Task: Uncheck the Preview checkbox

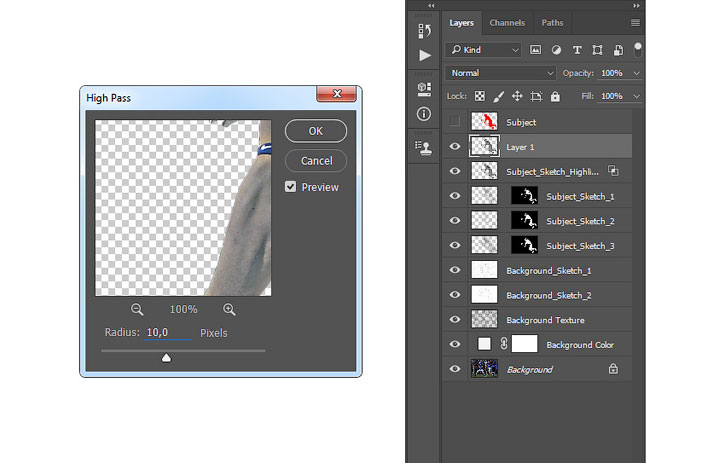Action: tap(290, 186)
